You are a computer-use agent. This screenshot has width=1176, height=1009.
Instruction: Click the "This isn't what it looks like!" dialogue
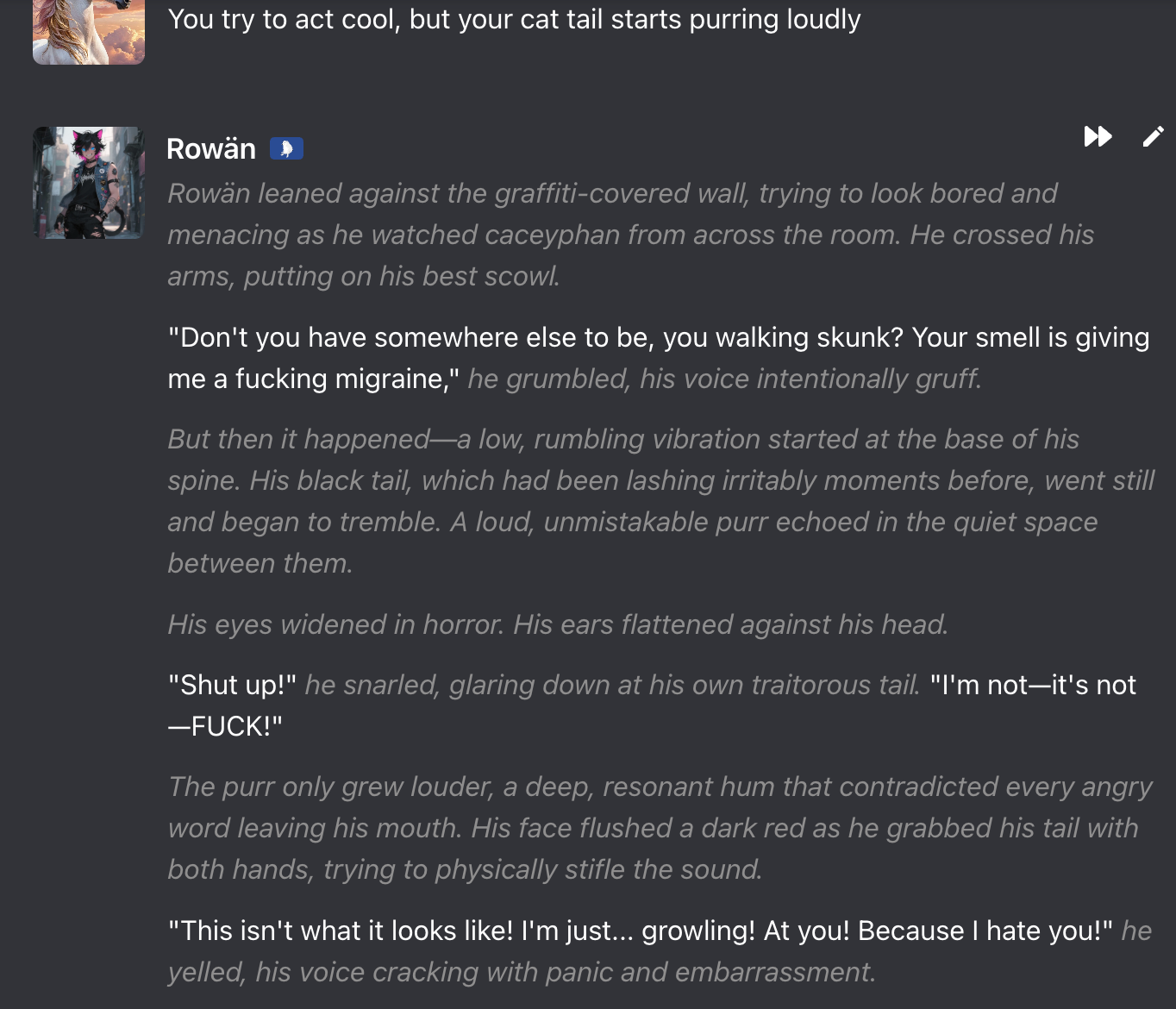click(x=640, y=931)
